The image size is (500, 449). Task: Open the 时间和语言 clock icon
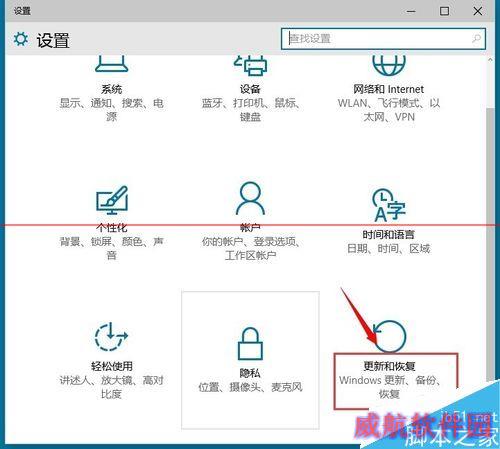(x=389, y=205)
